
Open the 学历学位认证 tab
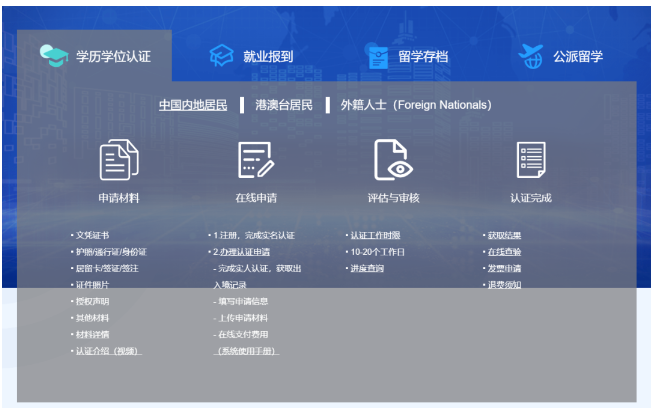(x=95, y=56)
